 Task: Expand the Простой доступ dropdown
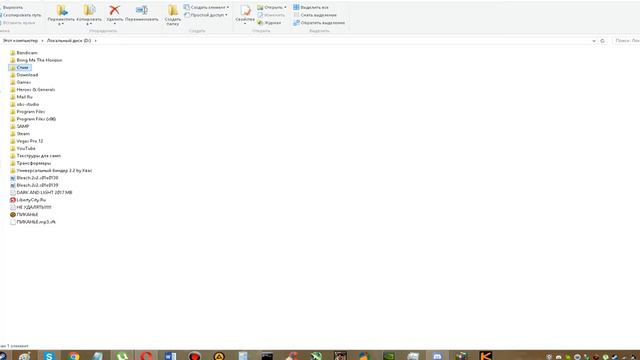tap(206, 15)
